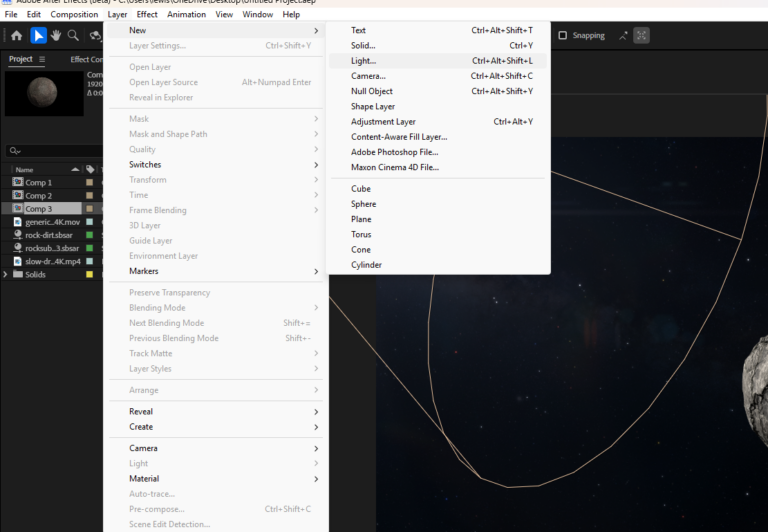The height and width of the screenshot is (532, 768).
Task: Click the slow-dr..4K.mp4 file icon
Action: click(x=18, y=261)
